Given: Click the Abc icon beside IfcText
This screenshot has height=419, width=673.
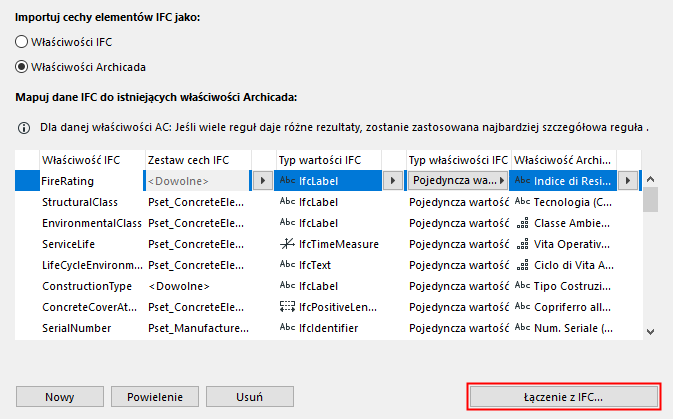Looking at the screenshot, I should (x=287, y=265).
